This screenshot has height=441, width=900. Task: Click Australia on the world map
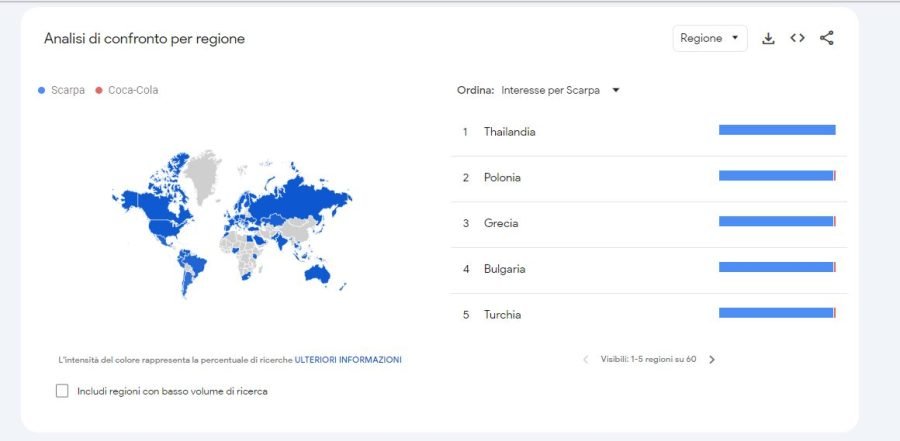pyautogui.click(x=317, y=274)
